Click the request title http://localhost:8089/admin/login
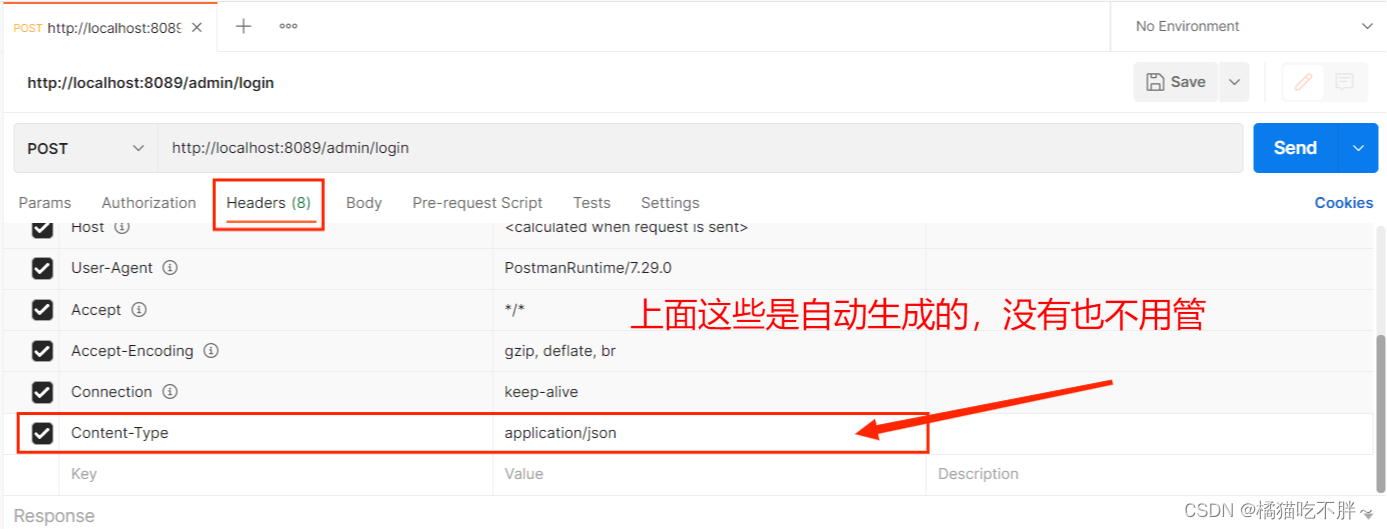The width and height of the screenshot is (1387, 529). pos(150,83)
